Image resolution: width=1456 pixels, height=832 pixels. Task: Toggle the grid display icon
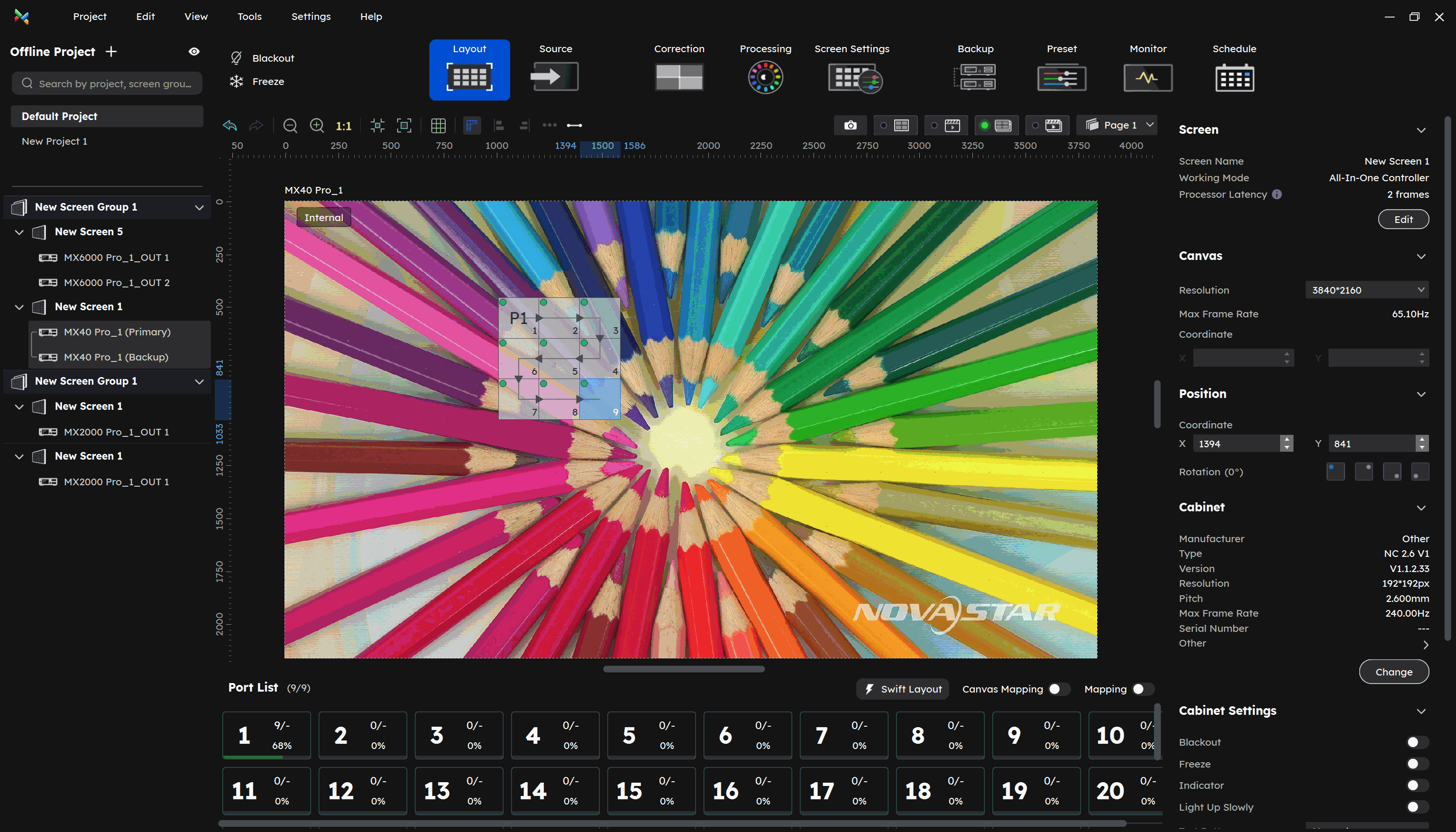click(x=438, y=125)
